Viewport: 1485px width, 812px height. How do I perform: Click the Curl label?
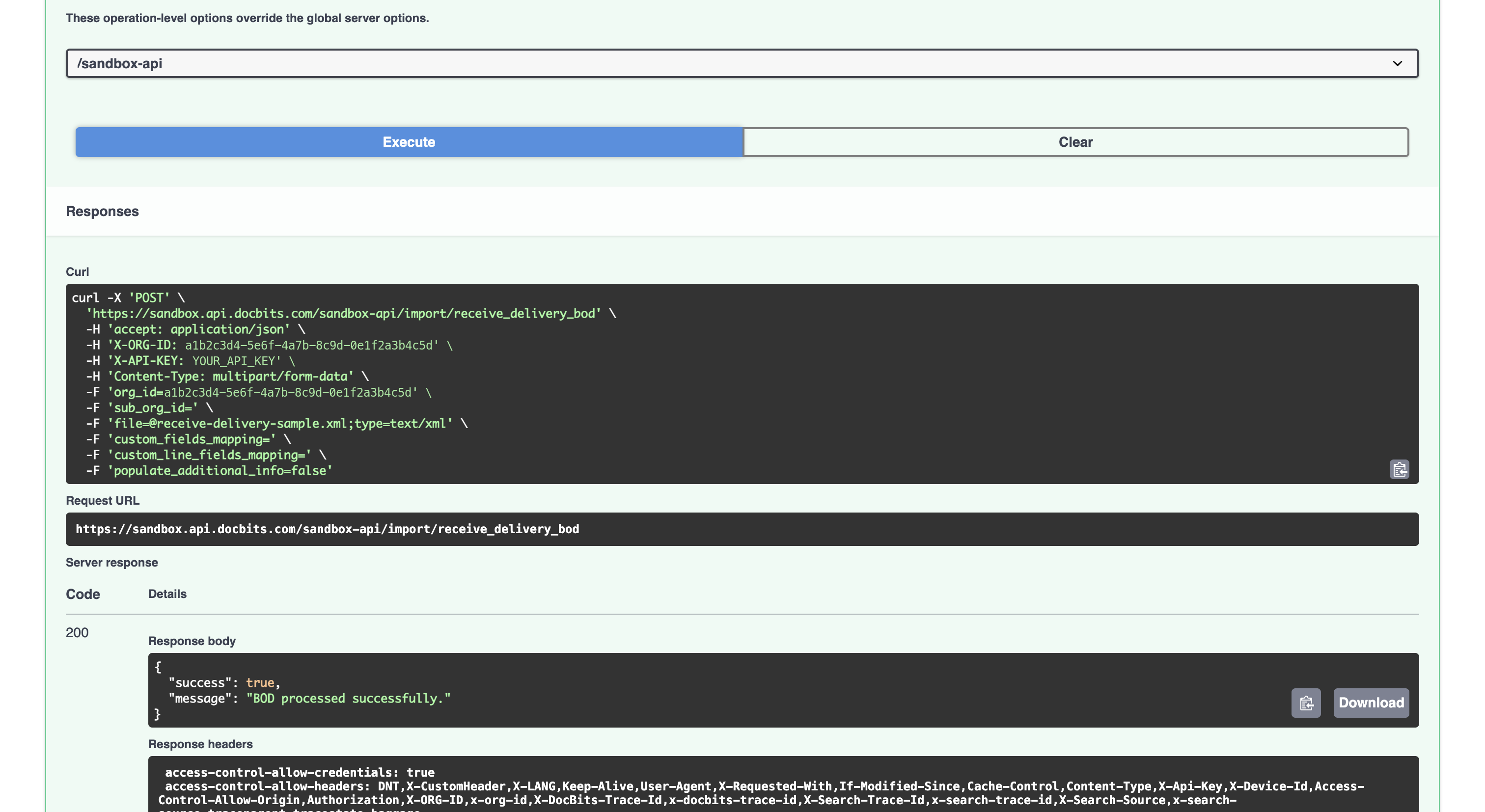pyautogui.click(x=77, y=272)
